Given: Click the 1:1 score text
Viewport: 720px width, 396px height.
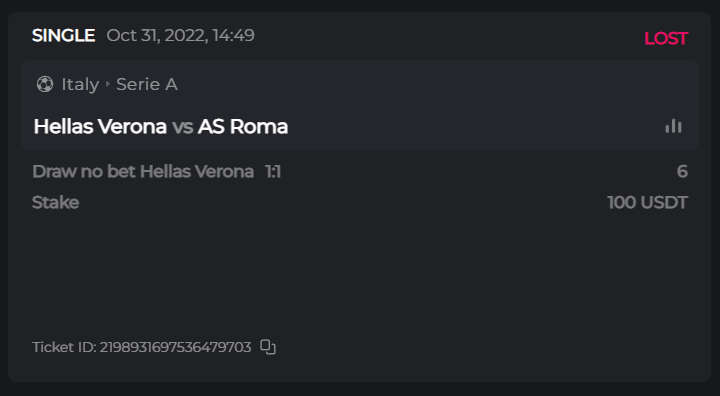Looking at the screenshot, I should (273, 171).
